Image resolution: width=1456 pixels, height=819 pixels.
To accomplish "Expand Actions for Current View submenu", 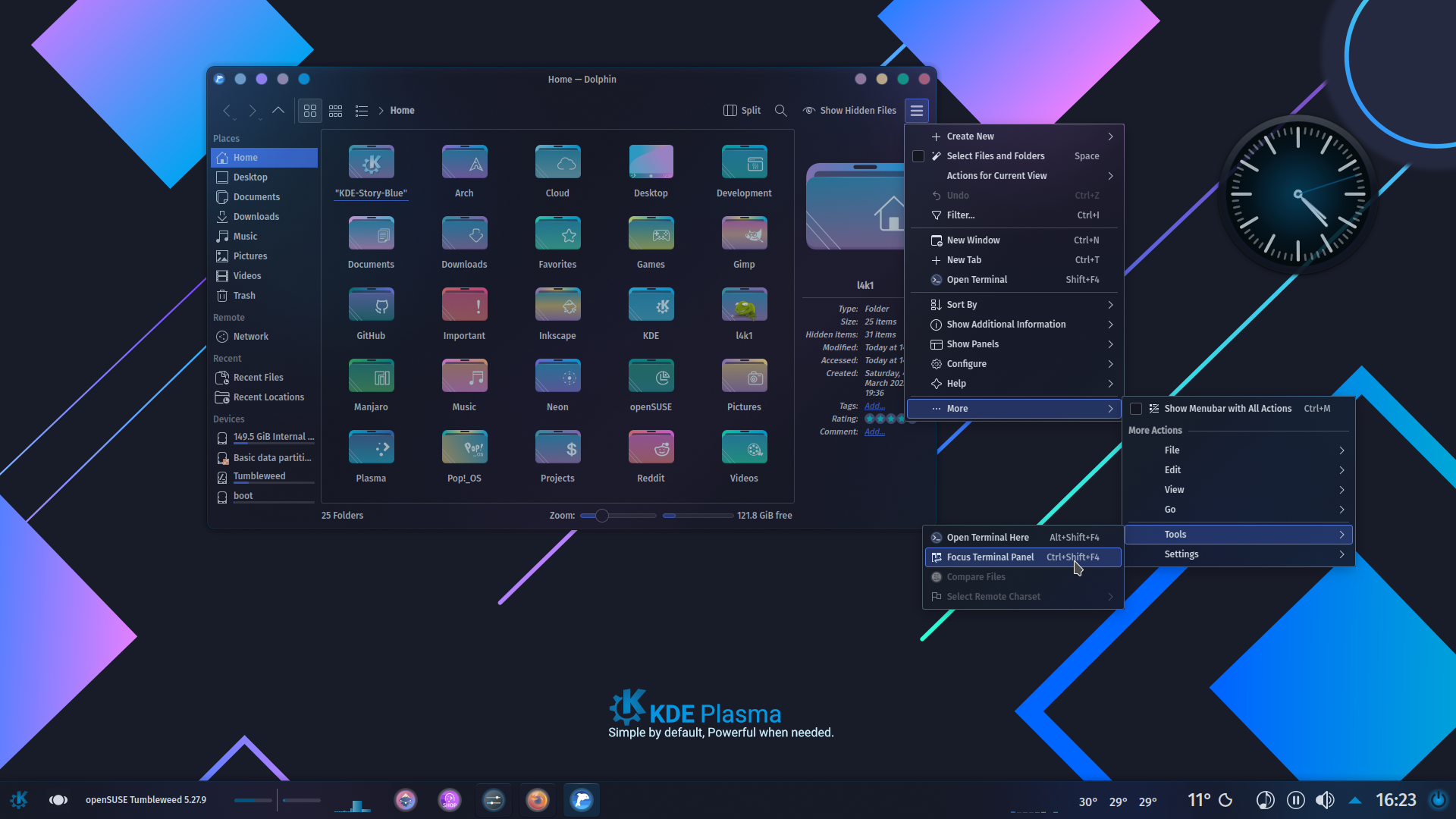I will point(1014,176).
